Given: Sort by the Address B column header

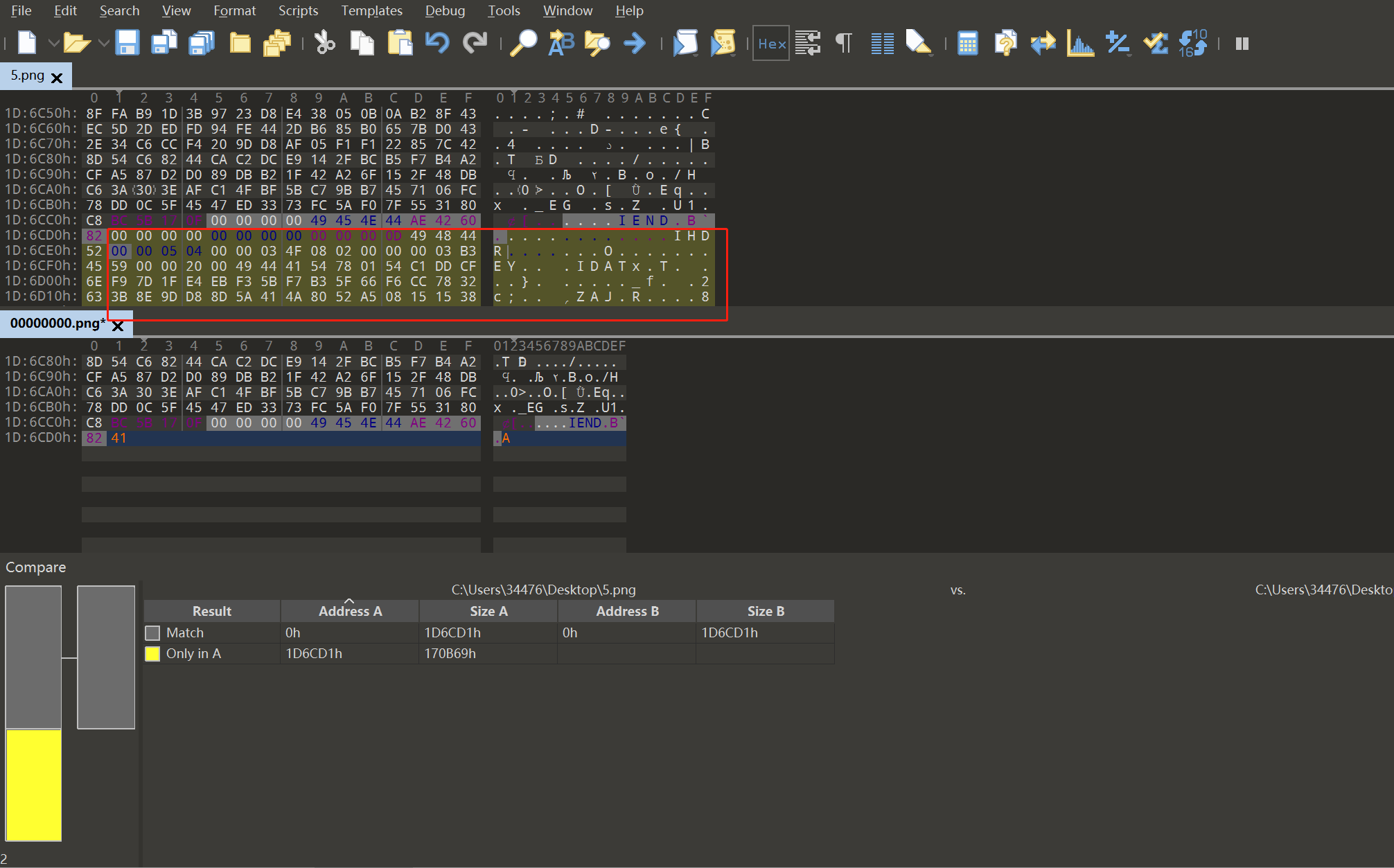Looking at the screenshot, I should pos(627,611).
